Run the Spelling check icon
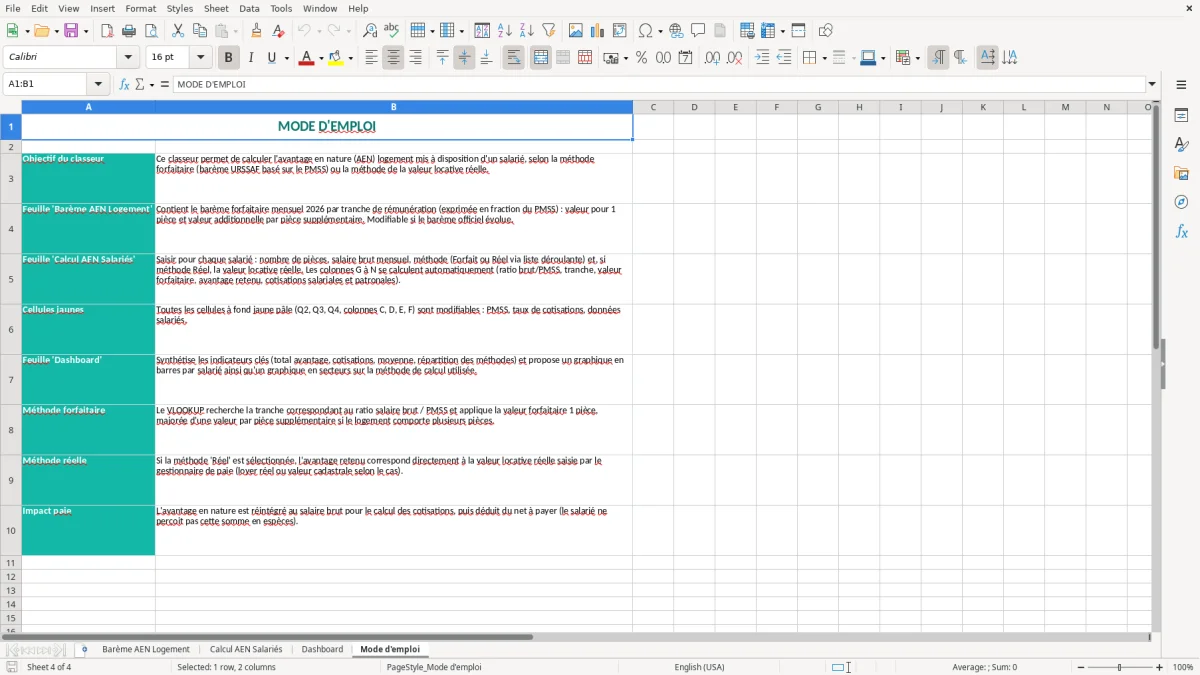 [392, 31]
